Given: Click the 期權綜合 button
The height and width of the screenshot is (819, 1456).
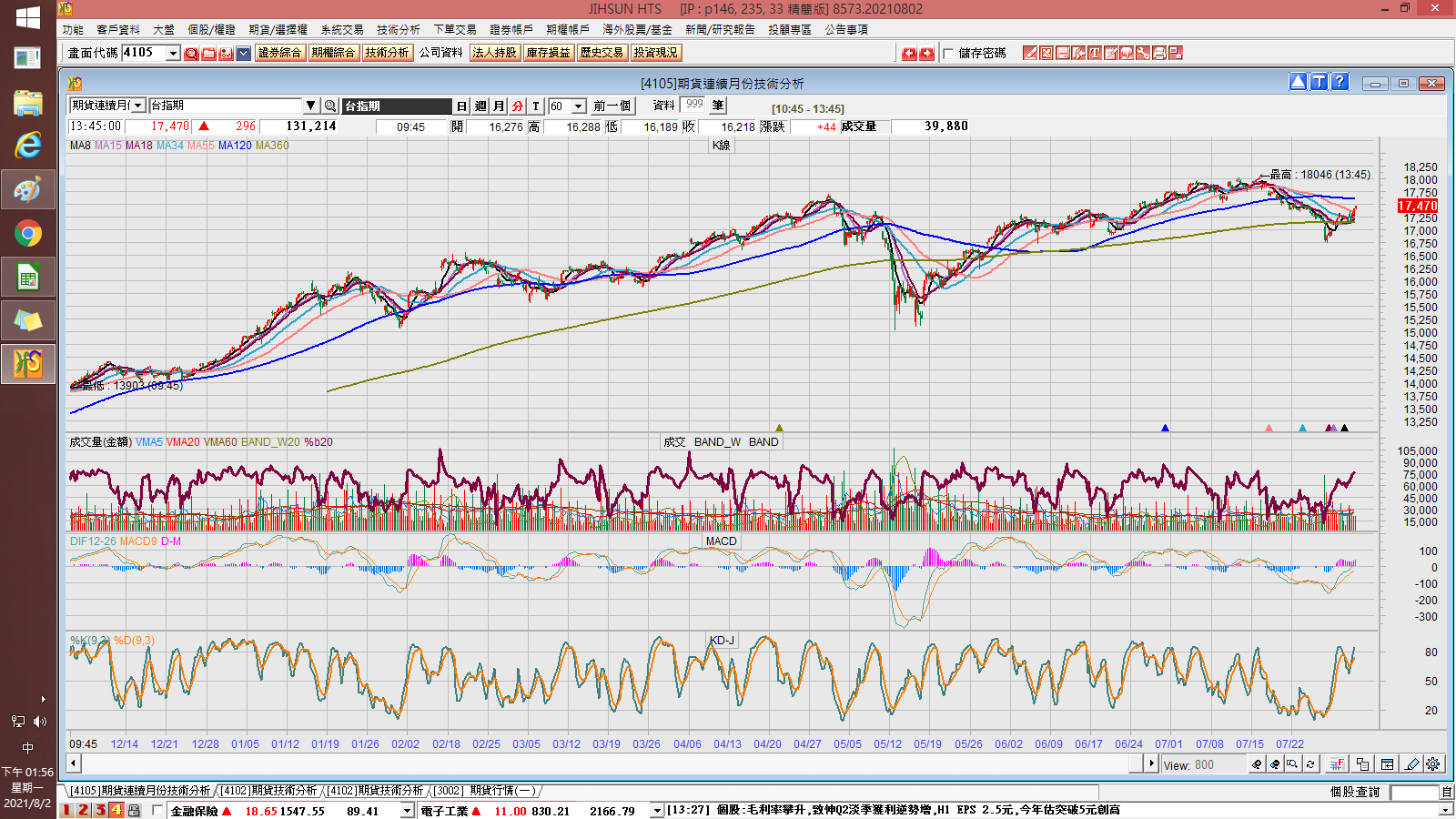Looking at the screenshot, I should pos(334,53).
